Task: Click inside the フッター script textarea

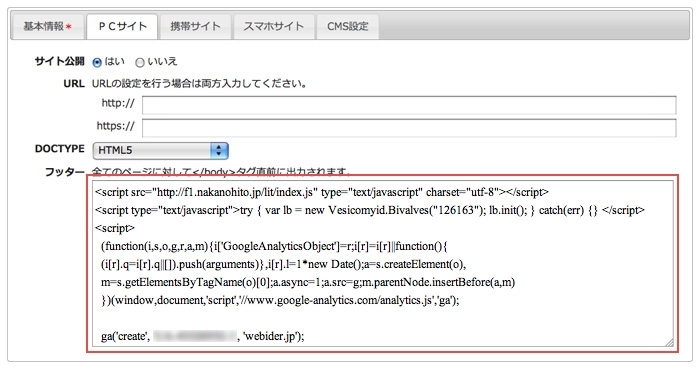Action: pyautogui.click(x=383, y=263)
